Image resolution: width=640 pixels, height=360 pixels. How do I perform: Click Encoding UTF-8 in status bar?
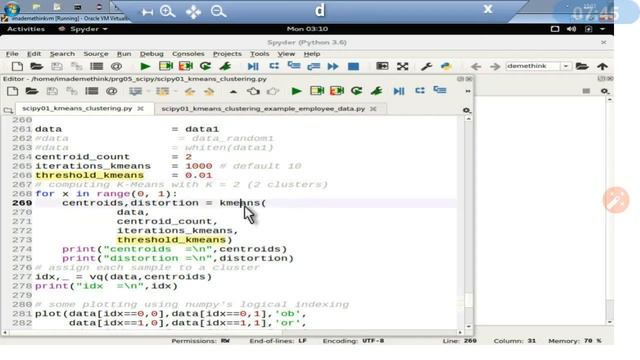pyautogui.click(x=353, y=341)
